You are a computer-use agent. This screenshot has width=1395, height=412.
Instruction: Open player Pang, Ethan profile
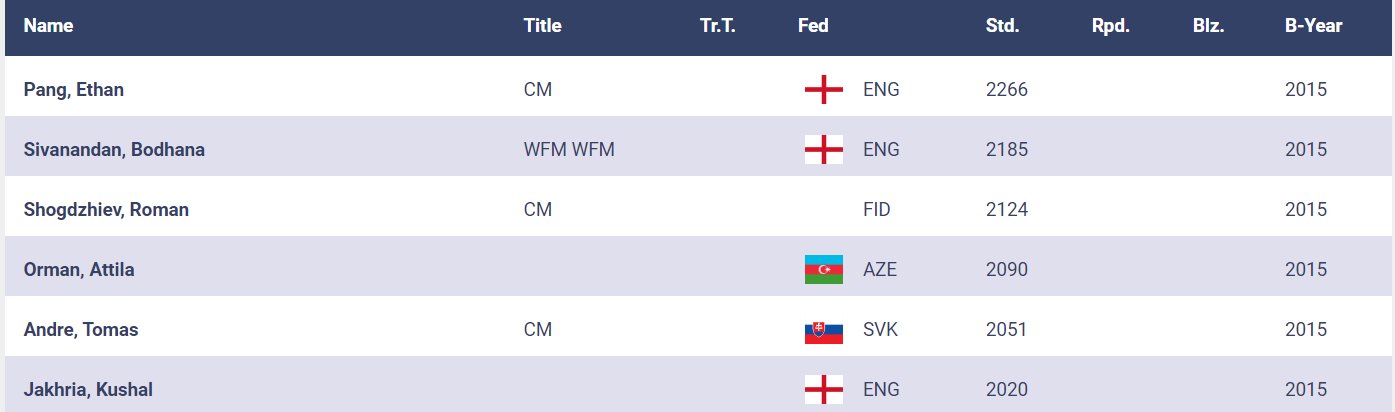73,90
